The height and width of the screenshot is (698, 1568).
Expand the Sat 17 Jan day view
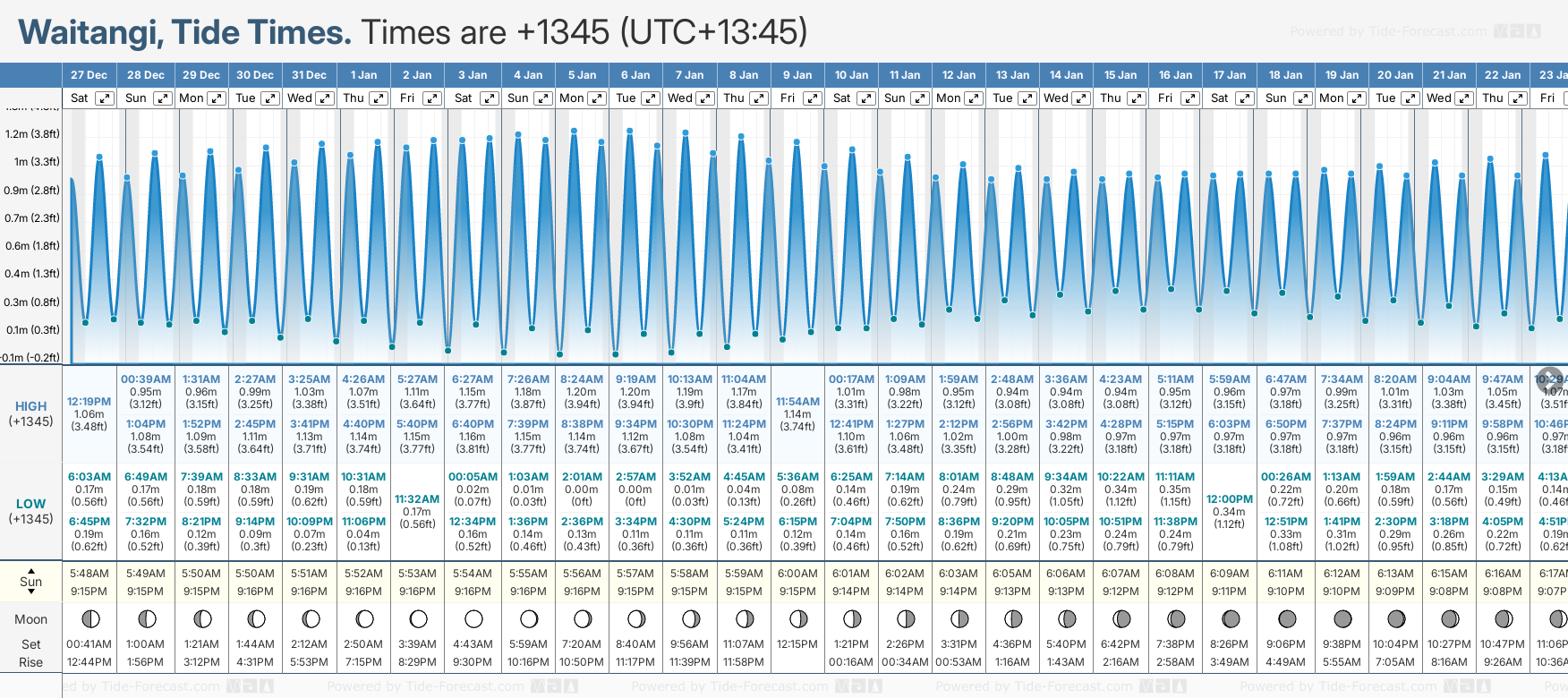tap(1244, 98)
